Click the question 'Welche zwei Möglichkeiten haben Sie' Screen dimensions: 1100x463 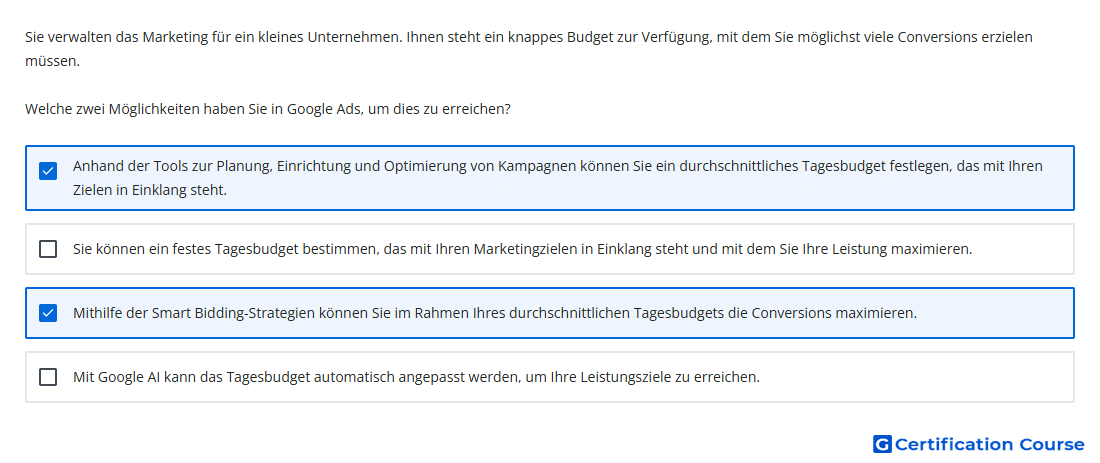pos(267,109)
